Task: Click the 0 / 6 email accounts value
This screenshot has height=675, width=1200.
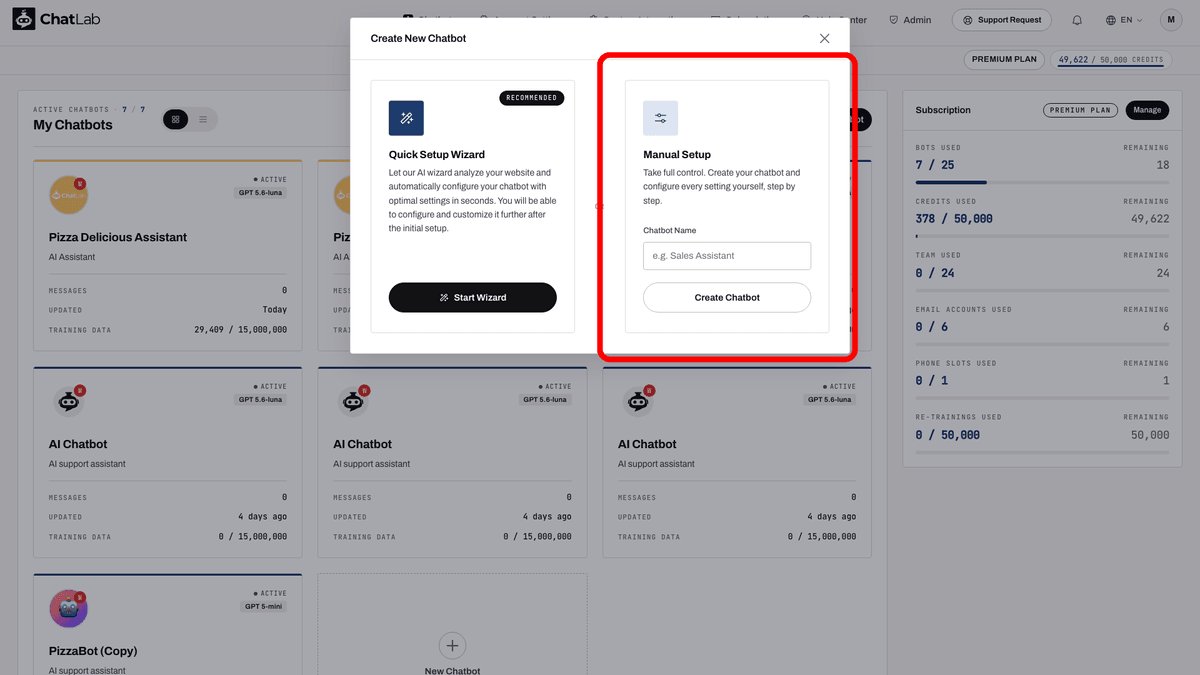Action: [x=932, y=327]
